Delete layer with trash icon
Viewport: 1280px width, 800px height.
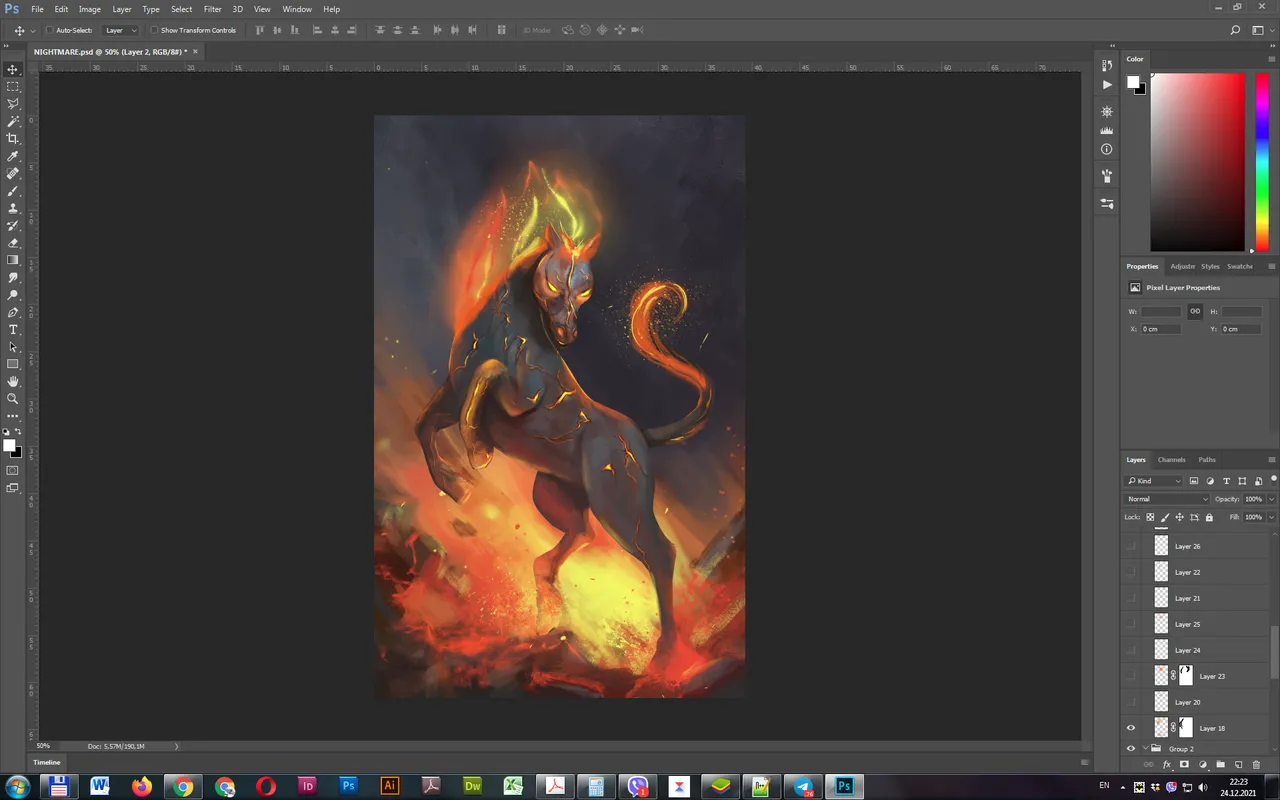(1257, 765)
